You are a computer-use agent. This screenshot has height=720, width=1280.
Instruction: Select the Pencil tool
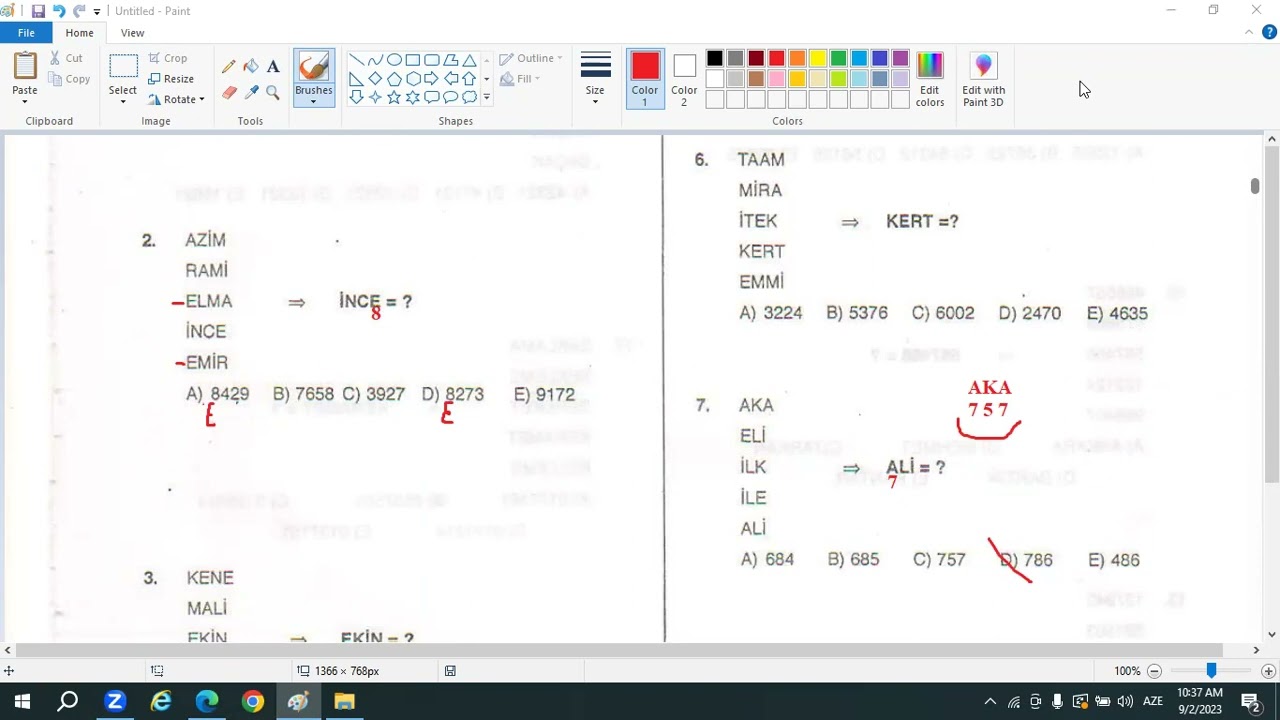229,67
